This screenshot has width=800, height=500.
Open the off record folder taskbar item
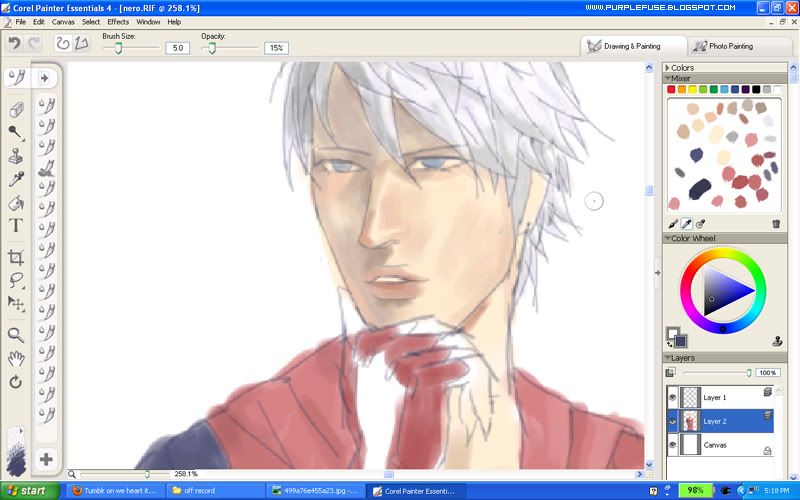[x=214, y=491]
